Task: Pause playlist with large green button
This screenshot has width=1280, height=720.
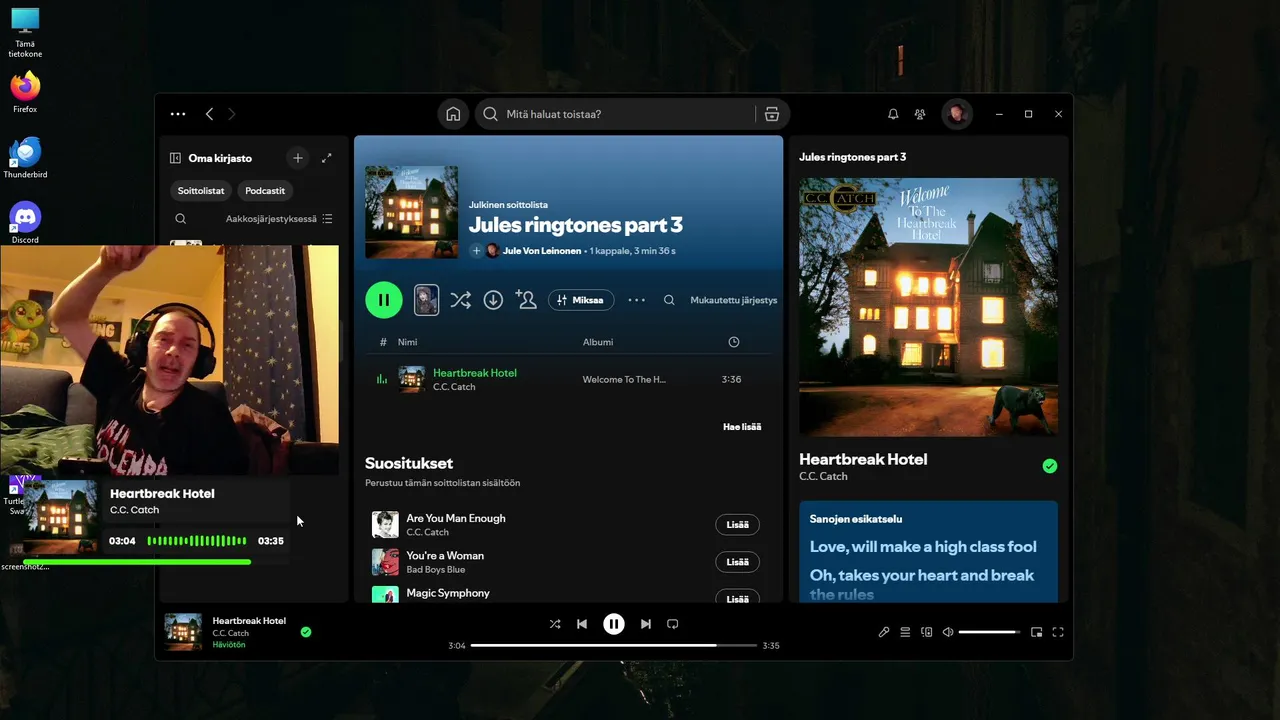Action: coord(384,300)
